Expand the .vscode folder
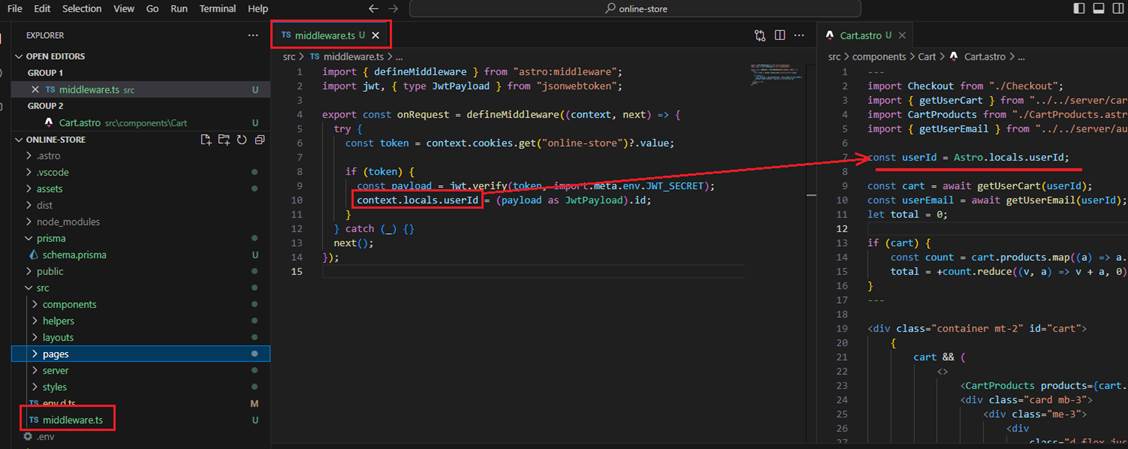The width and height of the screenshot is (1128, 449). click(x=29, y=173)
